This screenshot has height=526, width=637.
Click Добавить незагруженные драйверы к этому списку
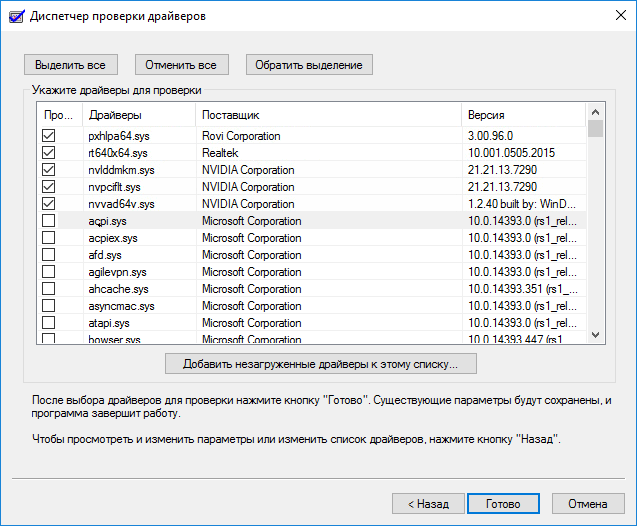click(x=321, y=362)
